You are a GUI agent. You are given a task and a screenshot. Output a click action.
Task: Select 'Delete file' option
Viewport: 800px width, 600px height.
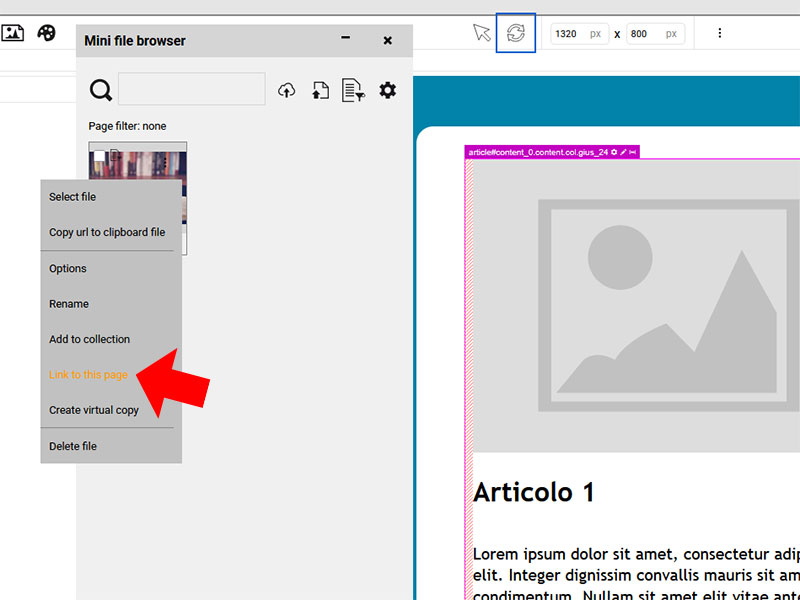coord(73,446)
